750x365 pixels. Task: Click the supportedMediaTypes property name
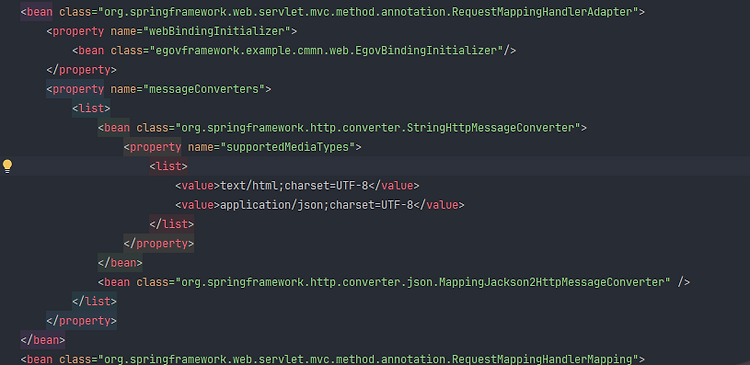click(x=287, y=147)
